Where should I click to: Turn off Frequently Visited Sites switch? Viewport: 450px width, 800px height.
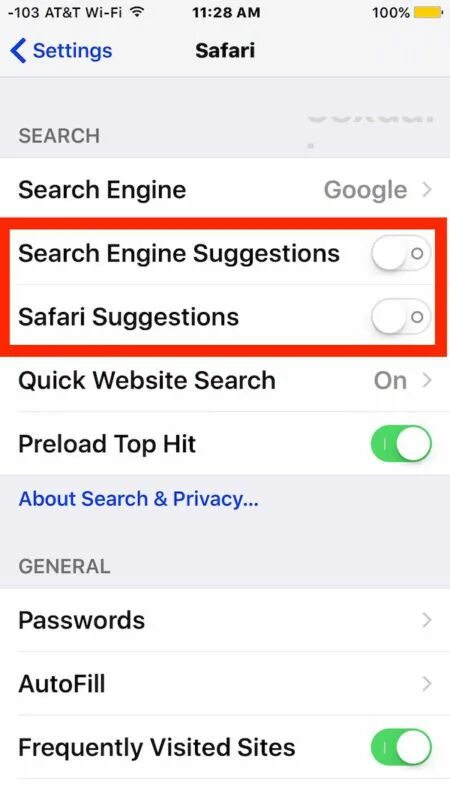pos(401,747)
